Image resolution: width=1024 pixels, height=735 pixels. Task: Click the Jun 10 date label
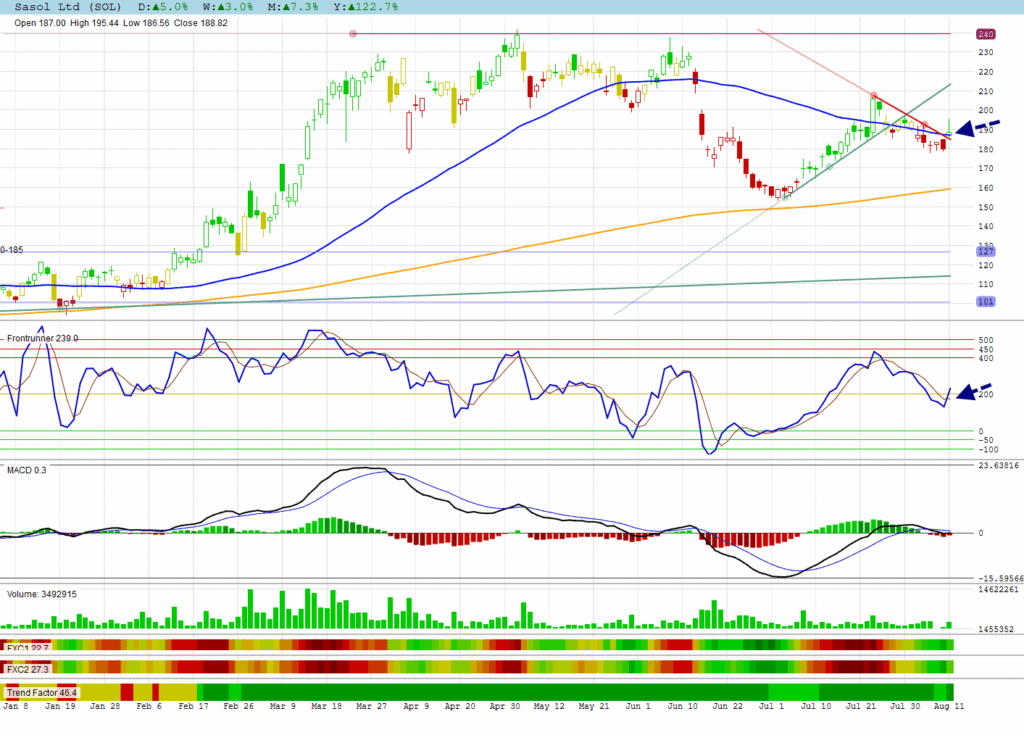682,706
